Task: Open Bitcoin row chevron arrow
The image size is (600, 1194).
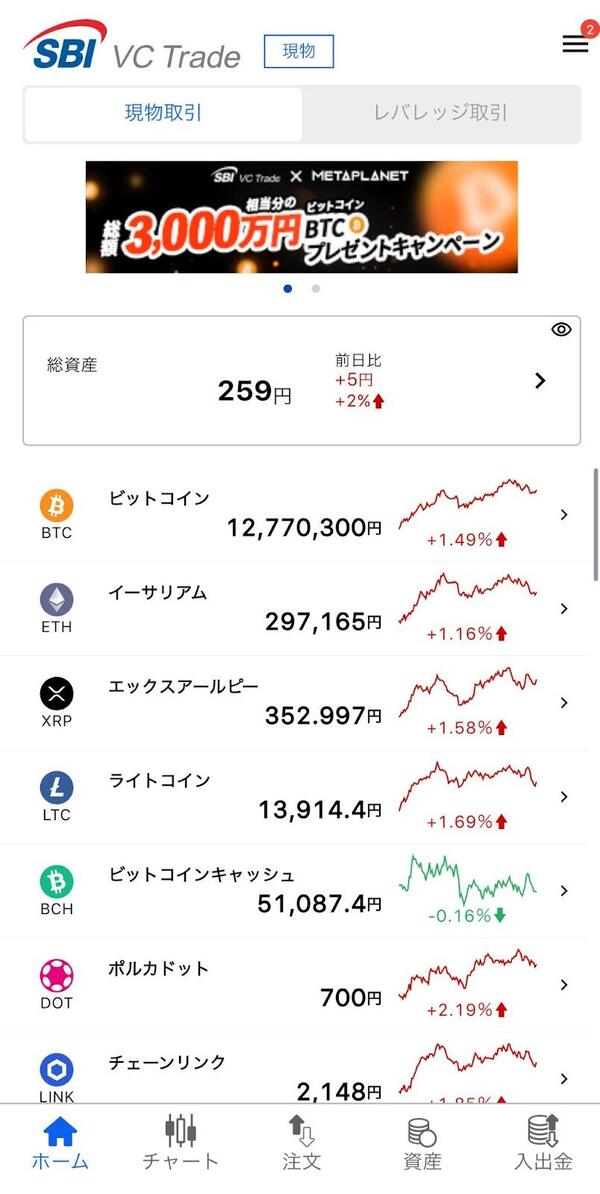Action: tap(564, 515)
